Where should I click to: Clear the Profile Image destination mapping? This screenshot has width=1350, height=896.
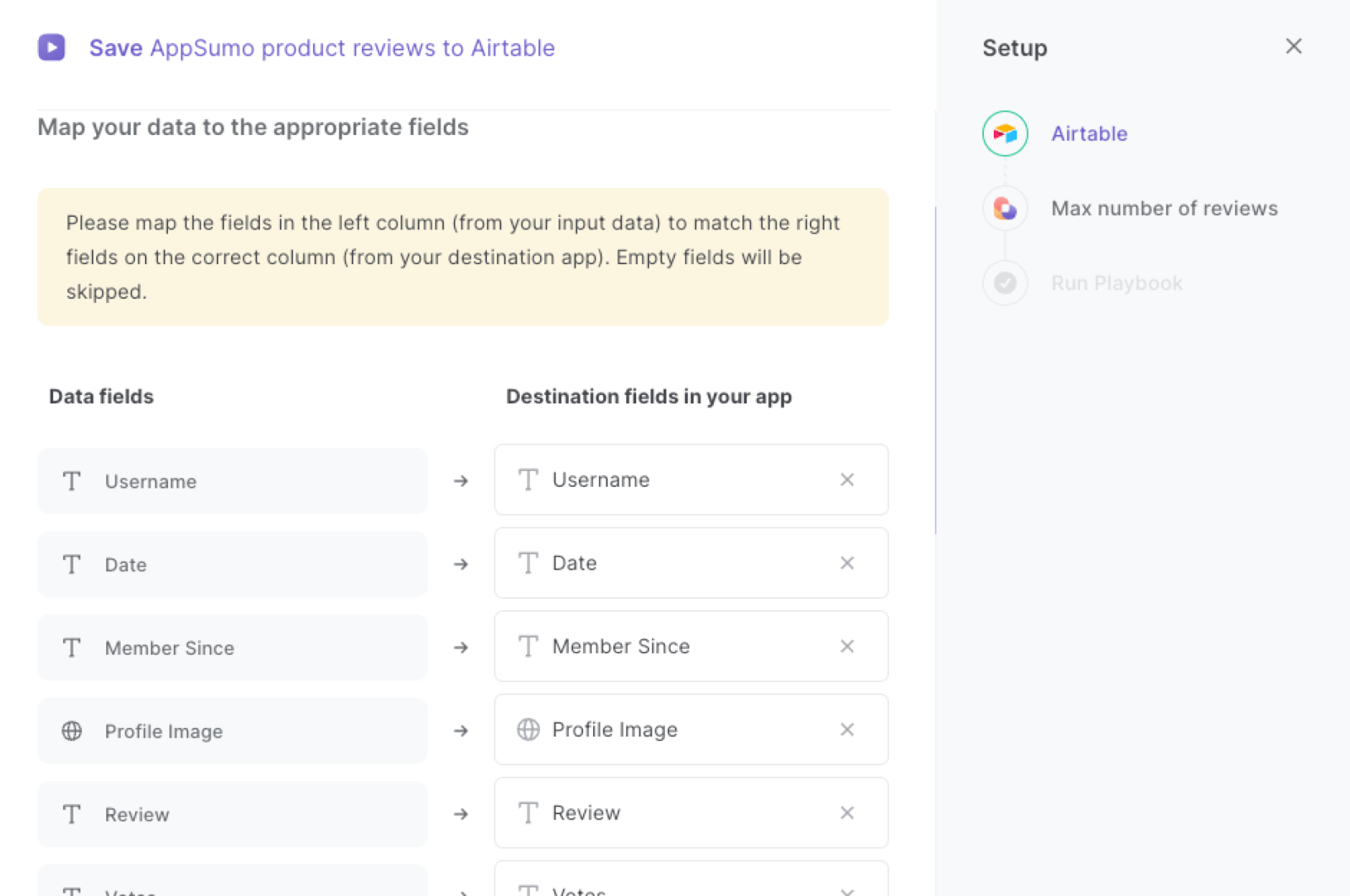(847, 730)
